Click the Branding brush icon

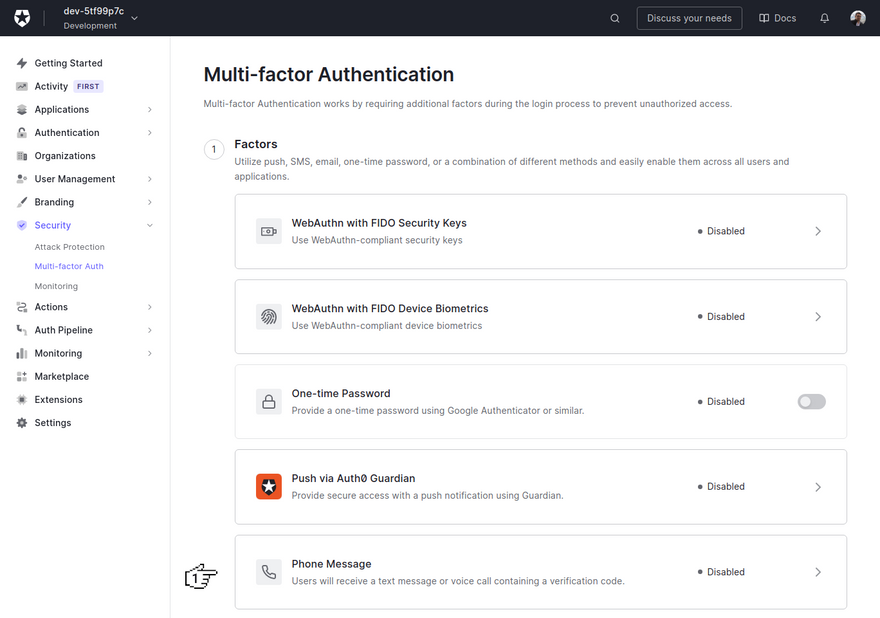pyautogui.click(x=22, y=202)
